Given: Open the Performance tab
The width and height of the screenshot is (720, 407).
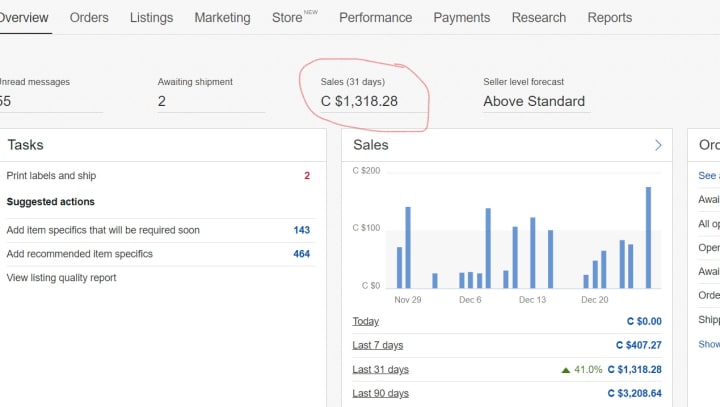Looking at the screenshot, I should (376, 17).
